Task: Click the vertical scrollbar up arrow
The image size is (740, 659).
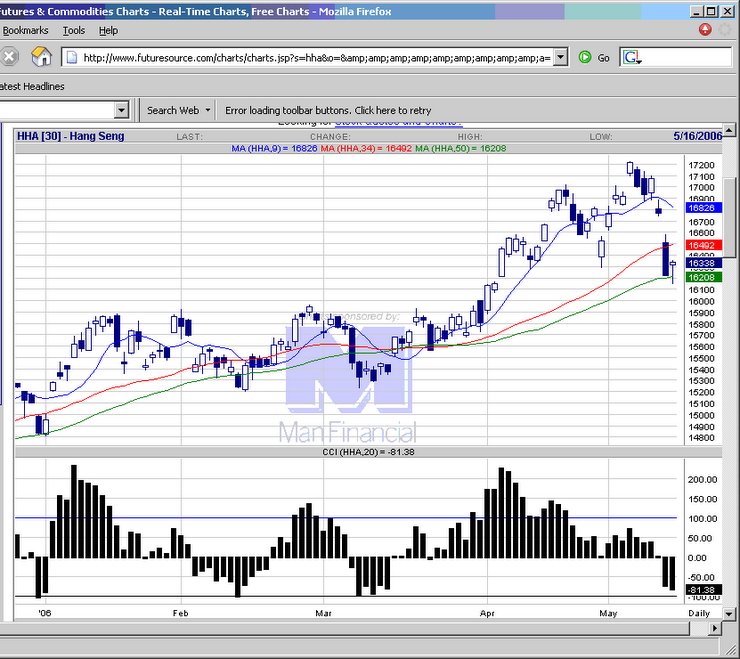Action: pos(729,130)
